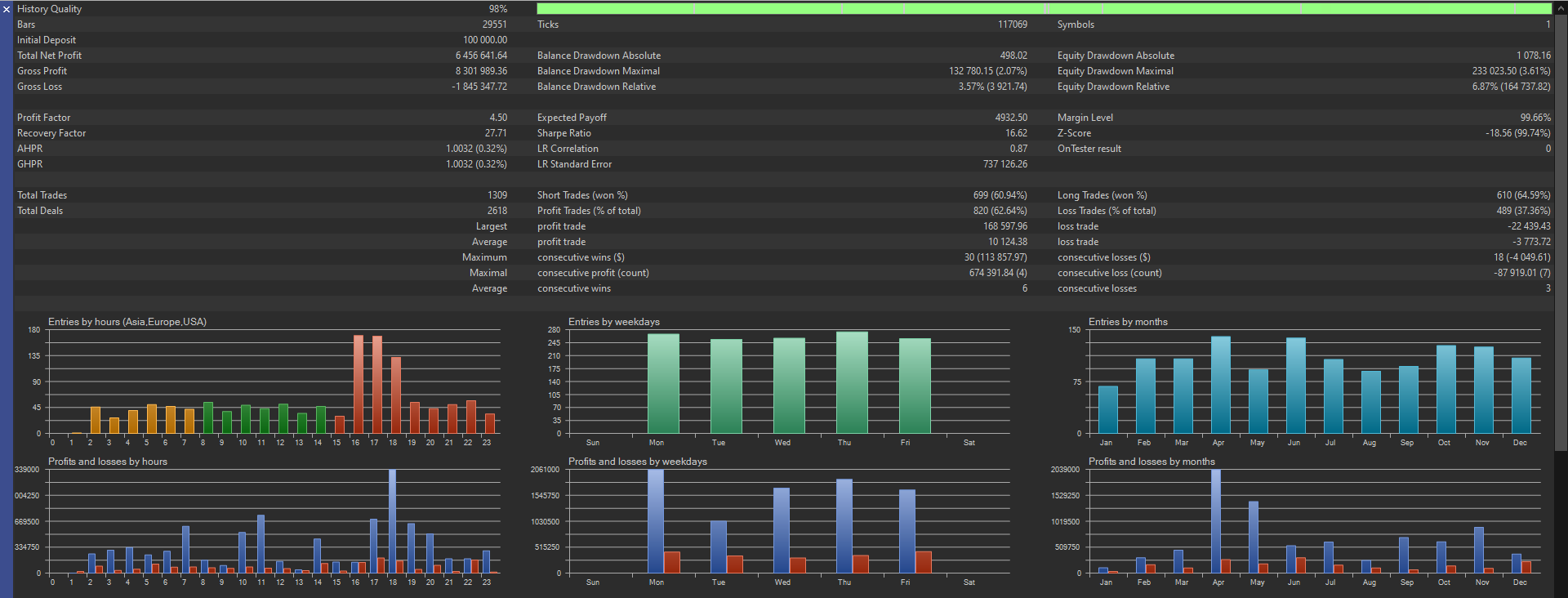Click the Bars value 29551
This screenshot has width=1568, height=598.
coord(494,25)
